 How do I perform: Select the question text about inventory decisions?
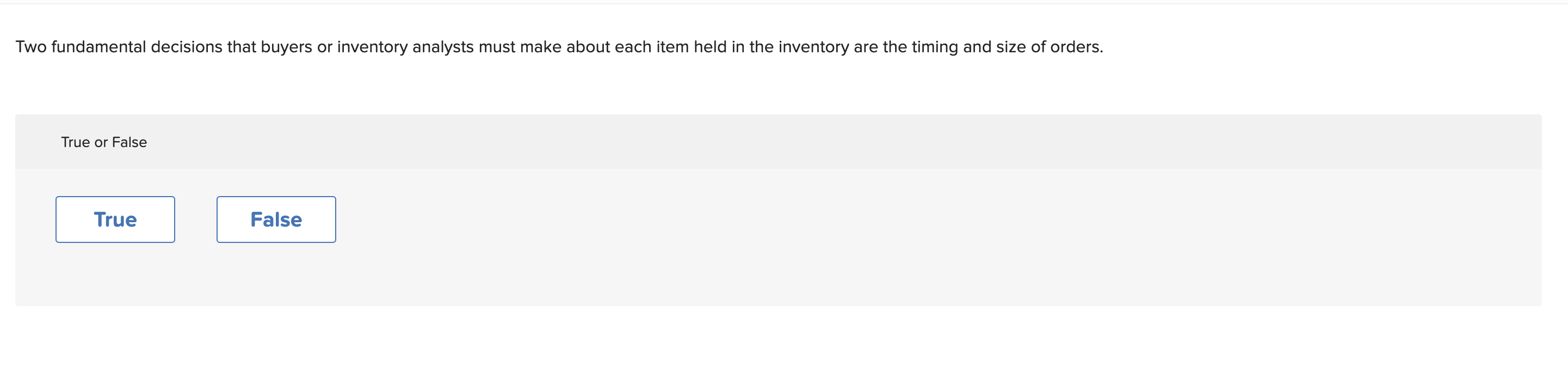coord(559,45)
